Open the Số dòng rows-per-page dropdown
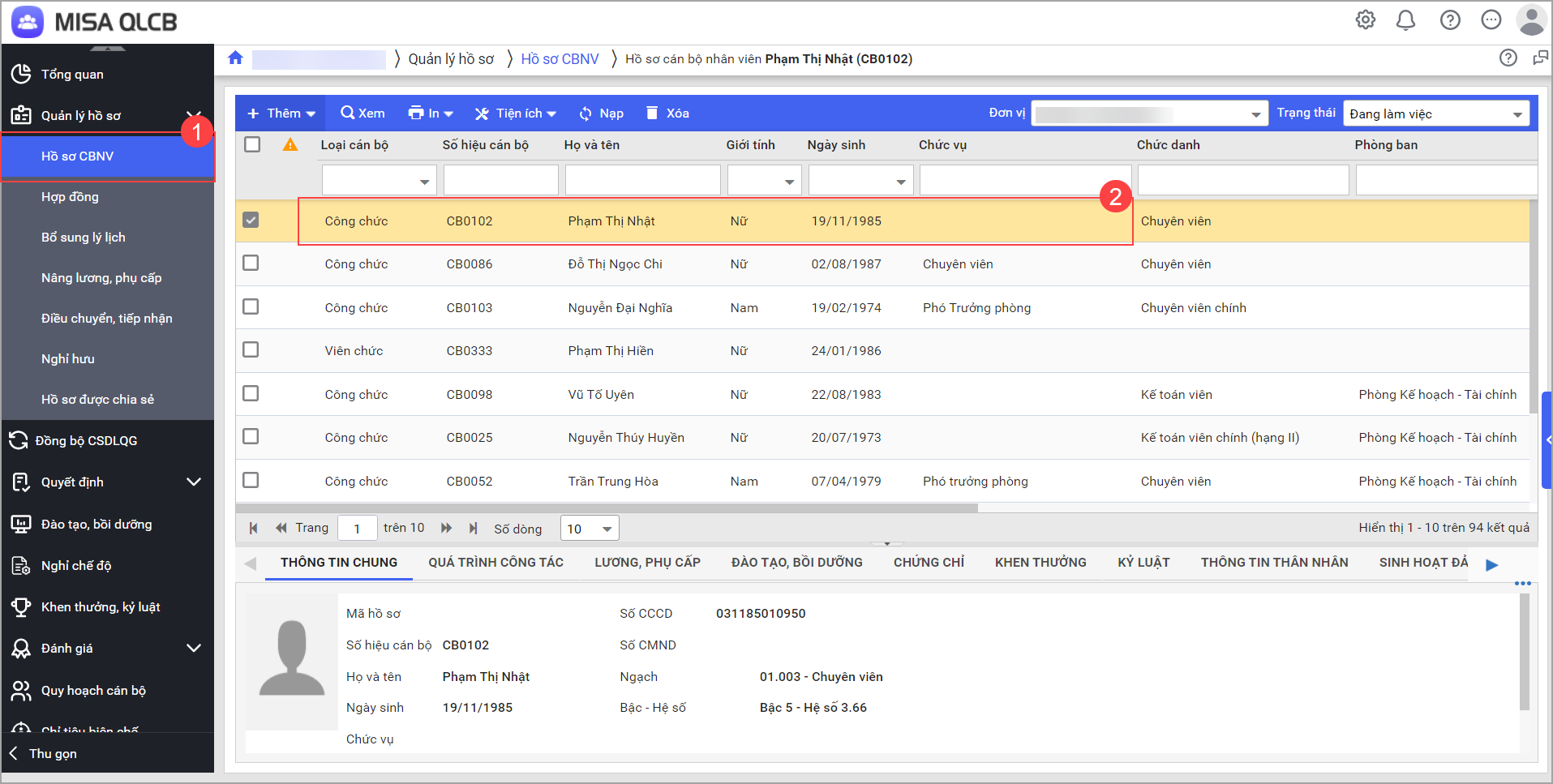 coord(590,529)
